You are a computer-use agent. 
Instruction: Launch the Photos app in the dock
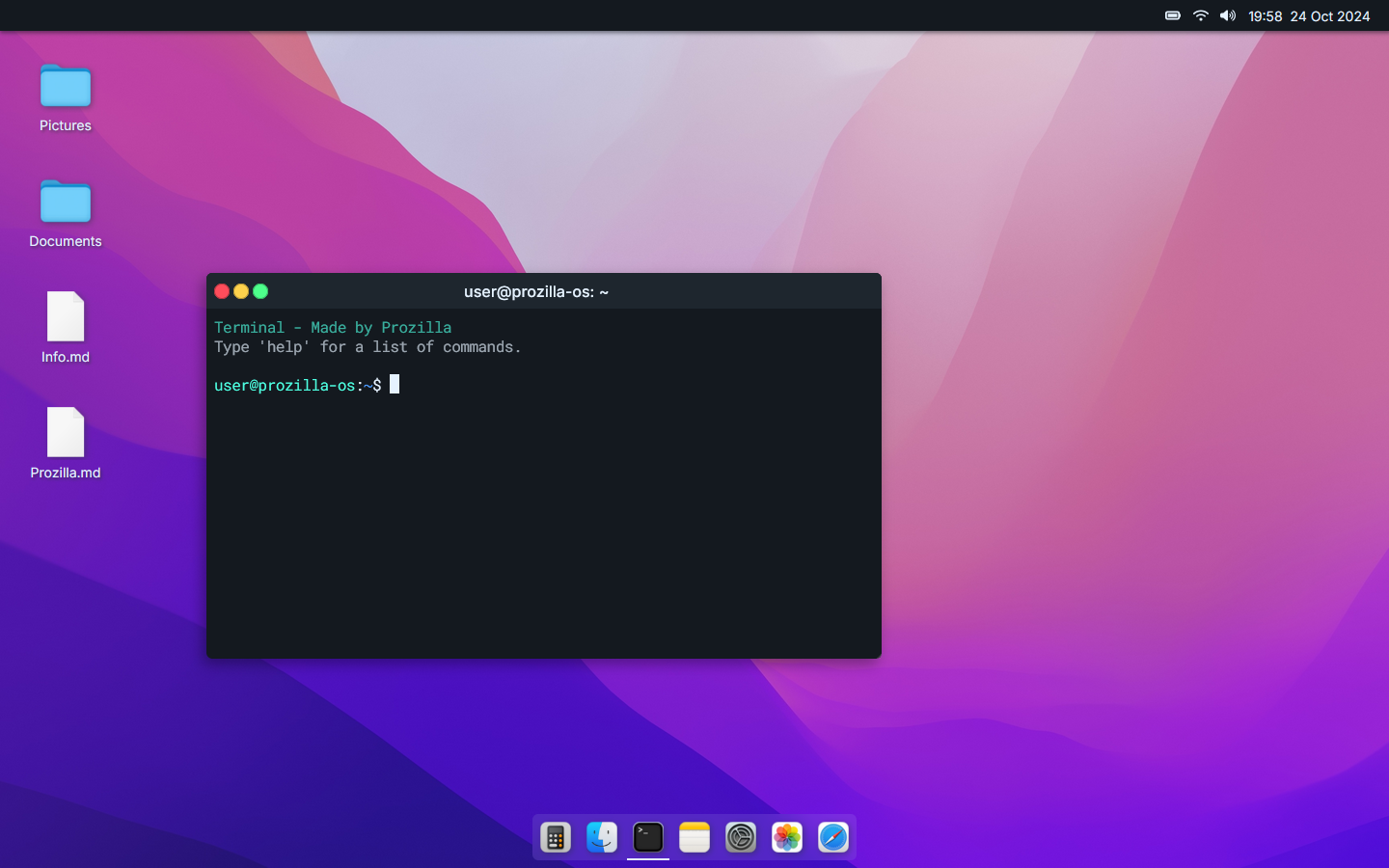(787, 837)
